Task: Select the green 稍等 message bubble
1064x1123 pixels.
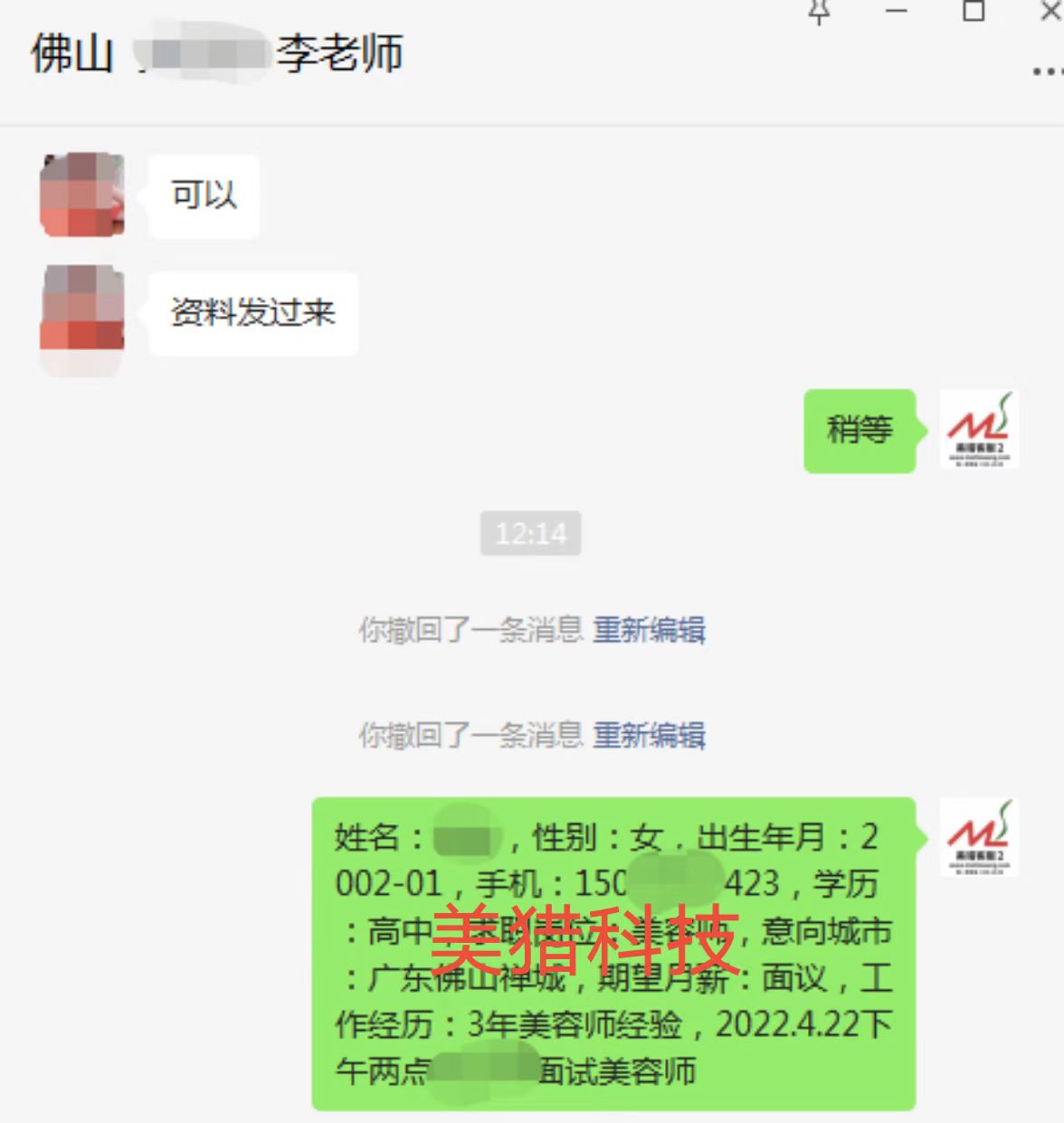Action: coord(860,431)
